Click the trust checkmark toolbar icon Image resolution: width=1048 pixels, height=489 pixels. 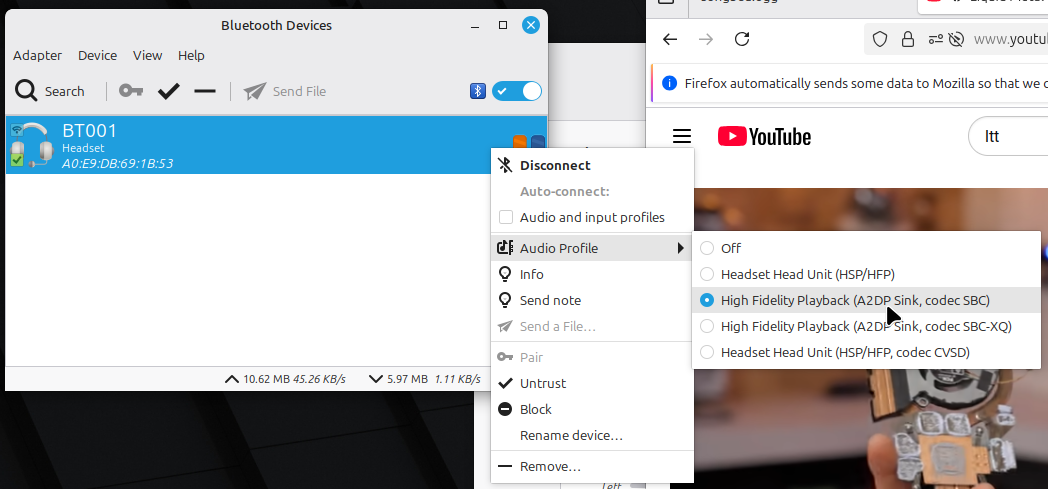(169, 91)
